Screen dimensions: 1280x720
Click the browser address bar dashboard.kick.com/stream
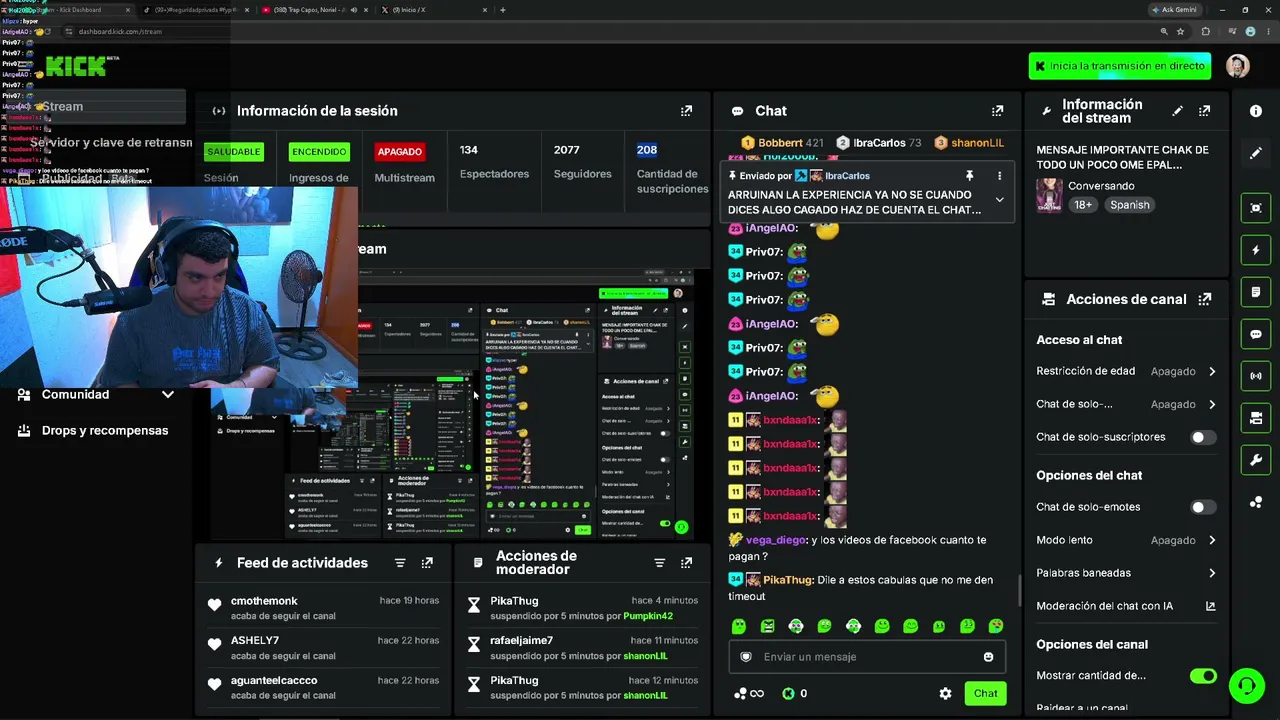point(120,31)
